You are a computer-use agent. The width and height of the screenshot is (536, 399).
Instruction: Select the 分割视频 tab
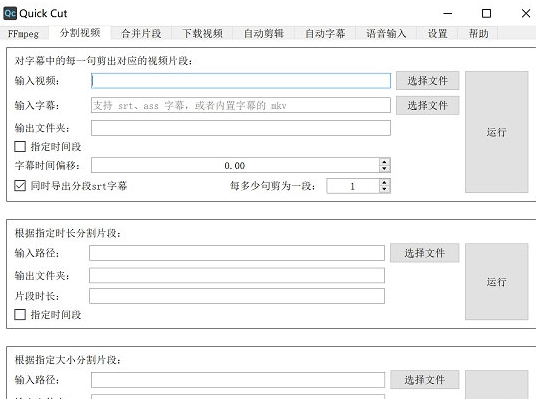(80, 33)
